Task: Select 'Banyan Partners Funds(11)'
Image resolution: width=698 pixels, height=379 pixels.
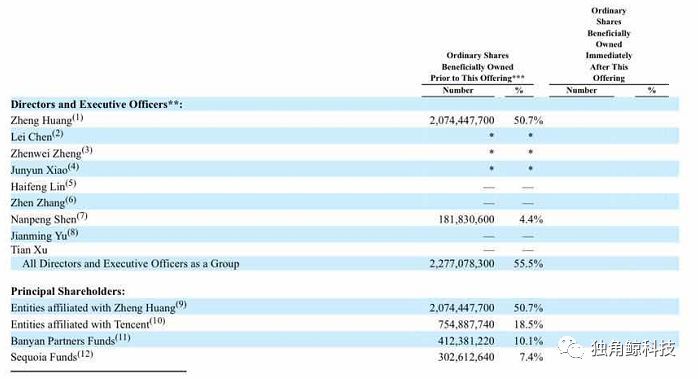Action: pos(70,340)
